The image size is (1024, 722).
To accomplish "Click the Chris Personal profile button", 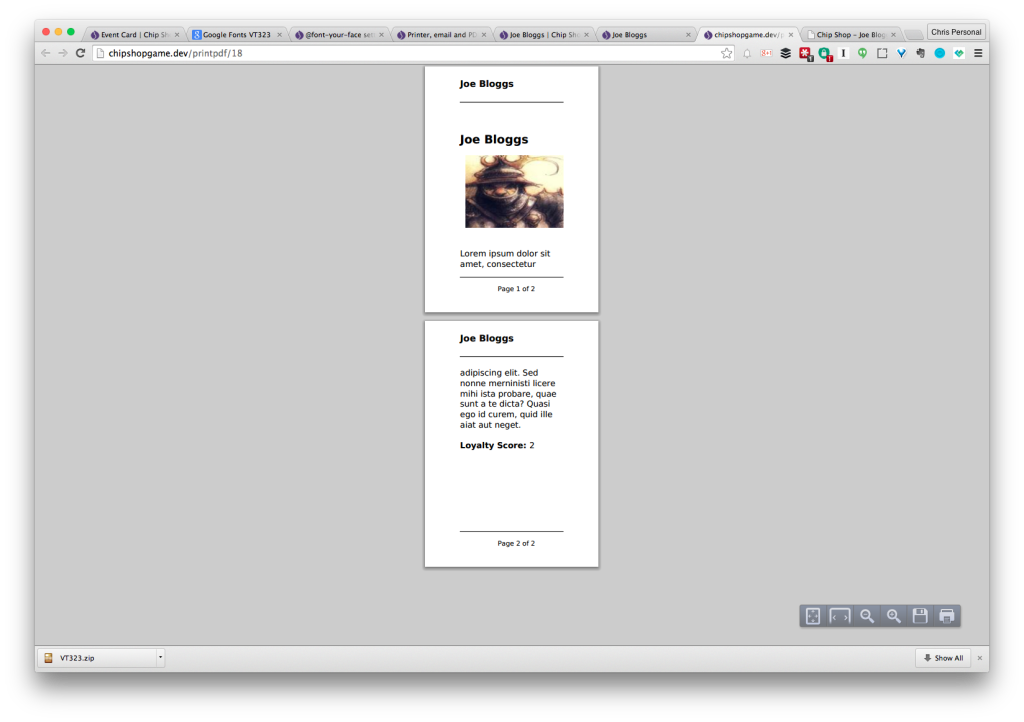I will [956, 32].
